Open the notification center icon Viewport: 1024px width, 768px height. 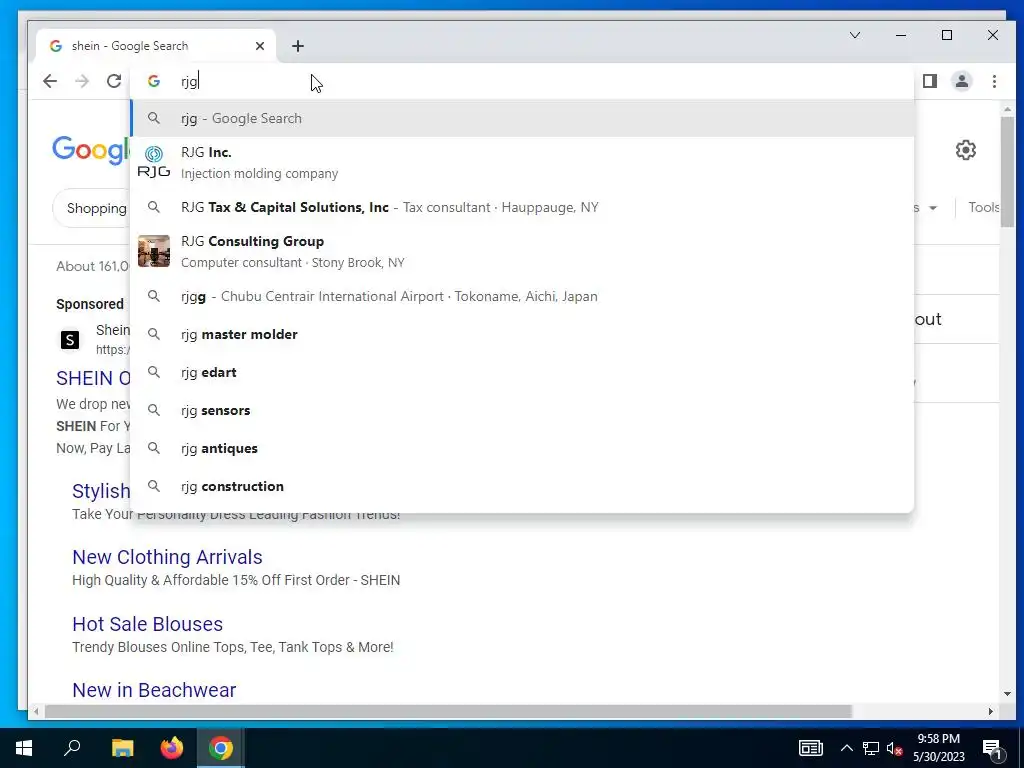pyautogui.click(x=992, y=749)
